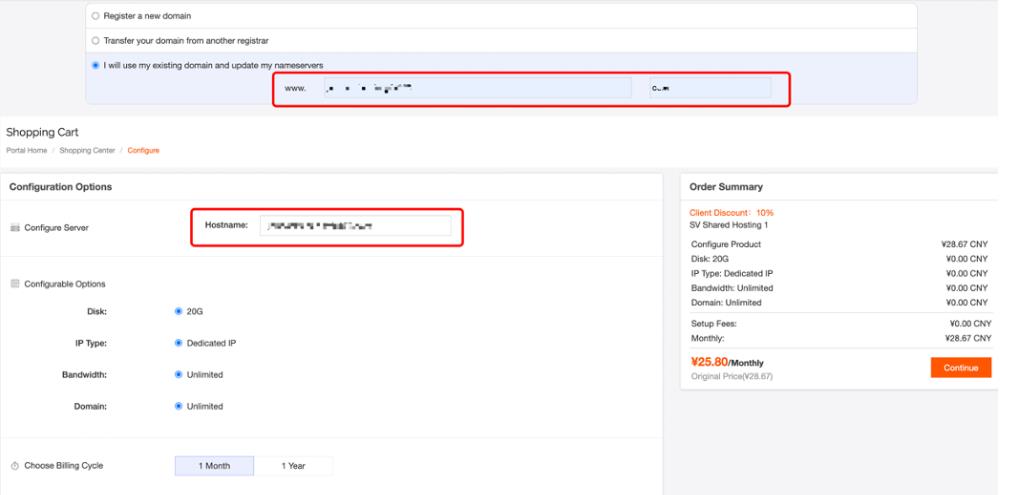Switch billing cycle to 1 Year
Viewport: 1010px width, 495px height.
[x=293, y=466]
